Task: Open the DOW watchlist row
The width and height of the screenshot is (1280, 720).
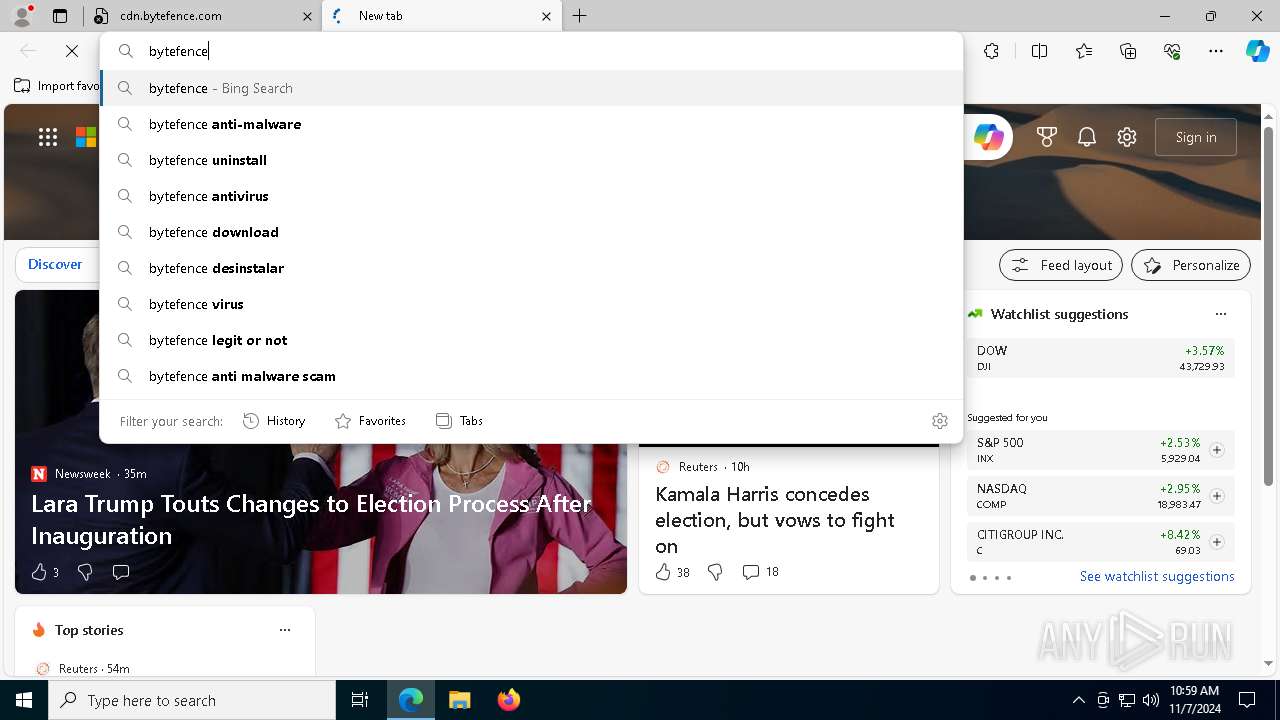Action: pyautogui.click(x=1100, y=358)
